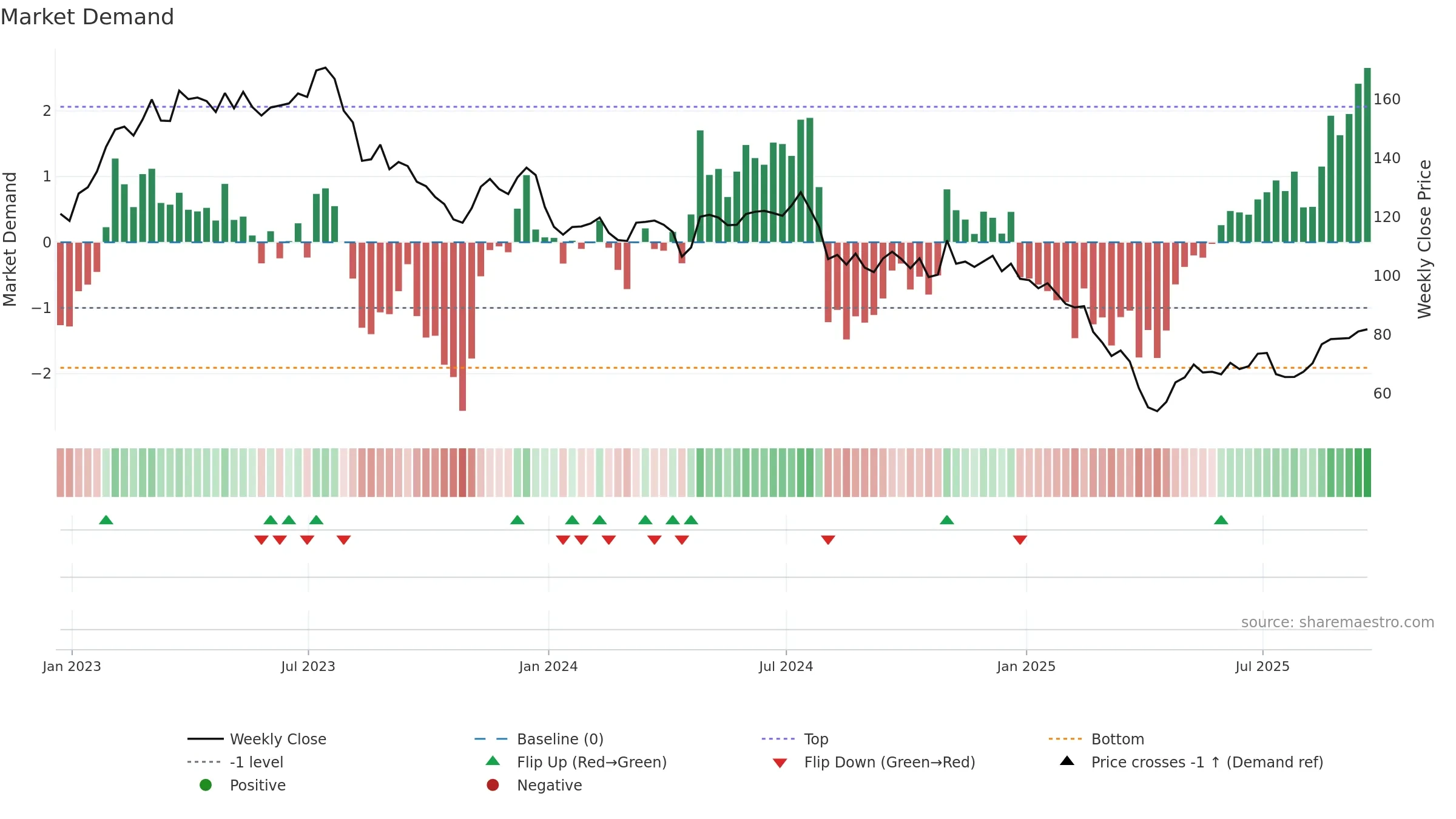Click the 'Jan 2024' x-axis label
Image resolution: width=1456 pixels, height=819 pixels.
[x=548, y=666]
